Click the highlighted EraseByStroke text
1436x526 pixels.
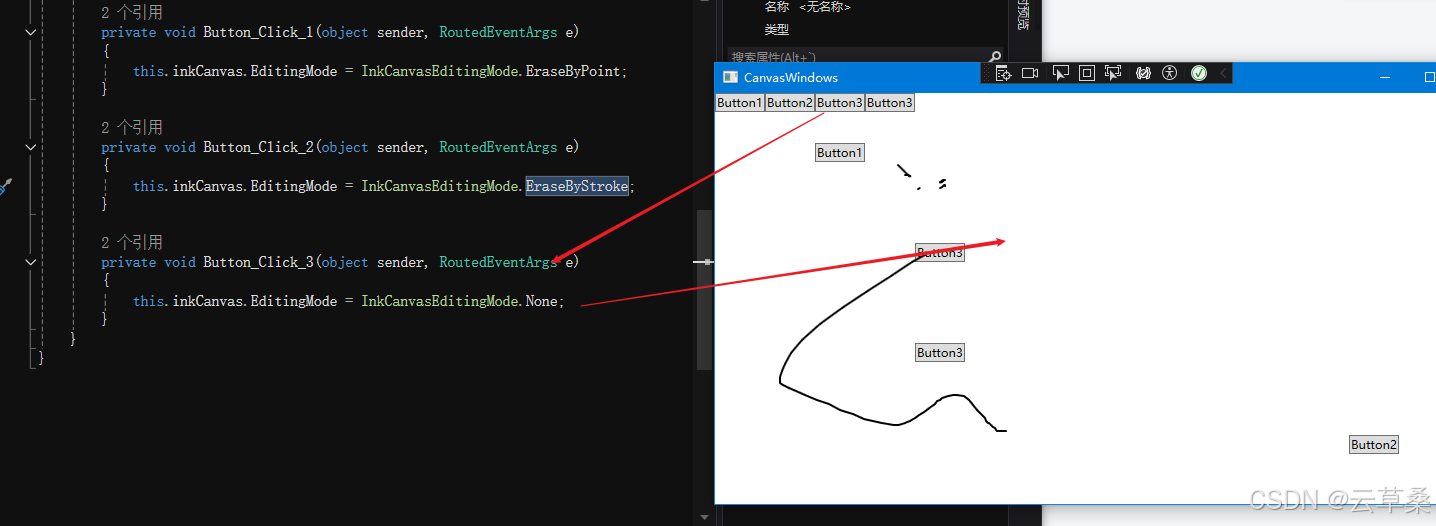tap(577, 186)
